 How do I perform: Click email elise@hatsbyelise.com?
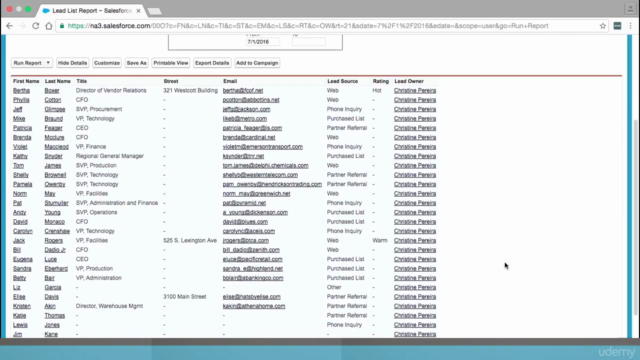pos(251,297)
